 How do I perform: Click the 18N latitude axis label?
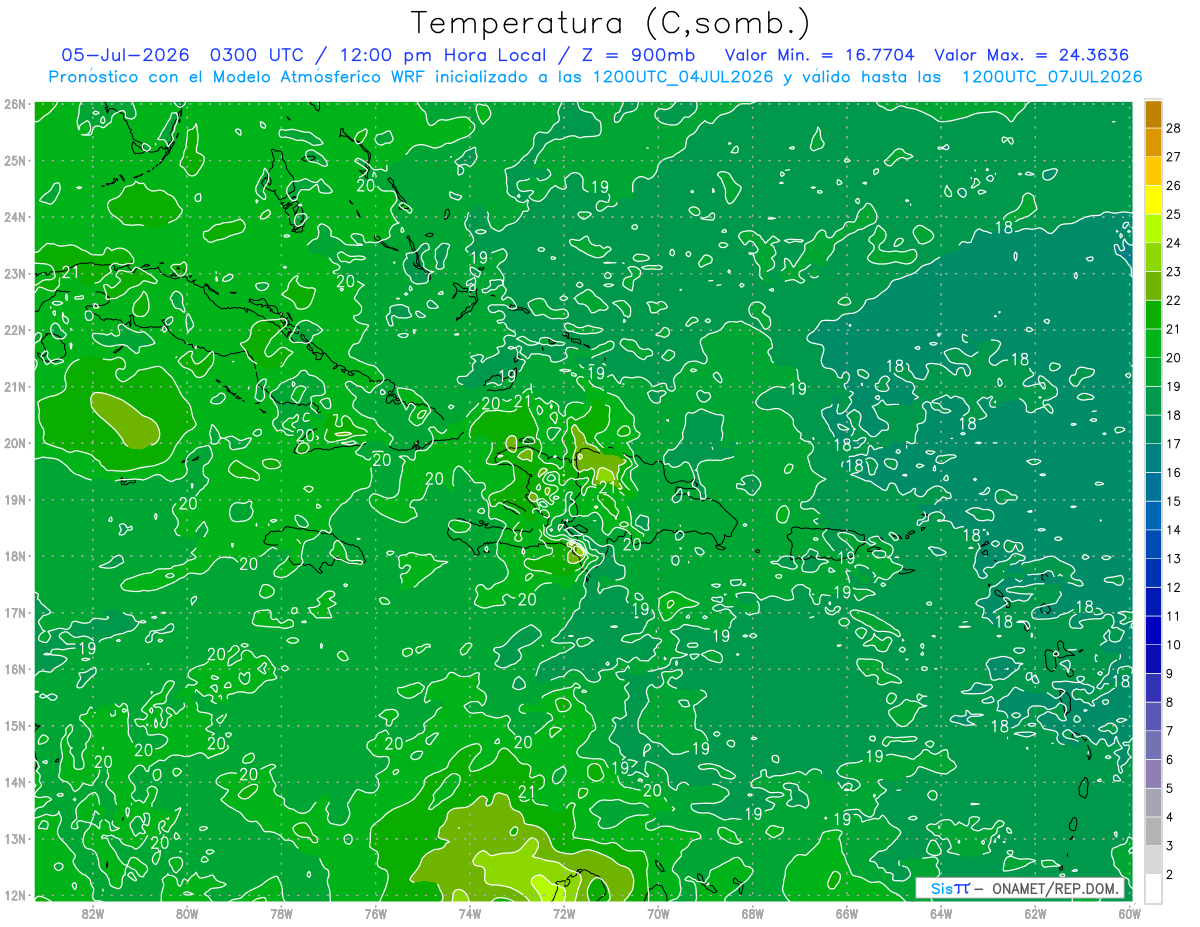[15, 556]
